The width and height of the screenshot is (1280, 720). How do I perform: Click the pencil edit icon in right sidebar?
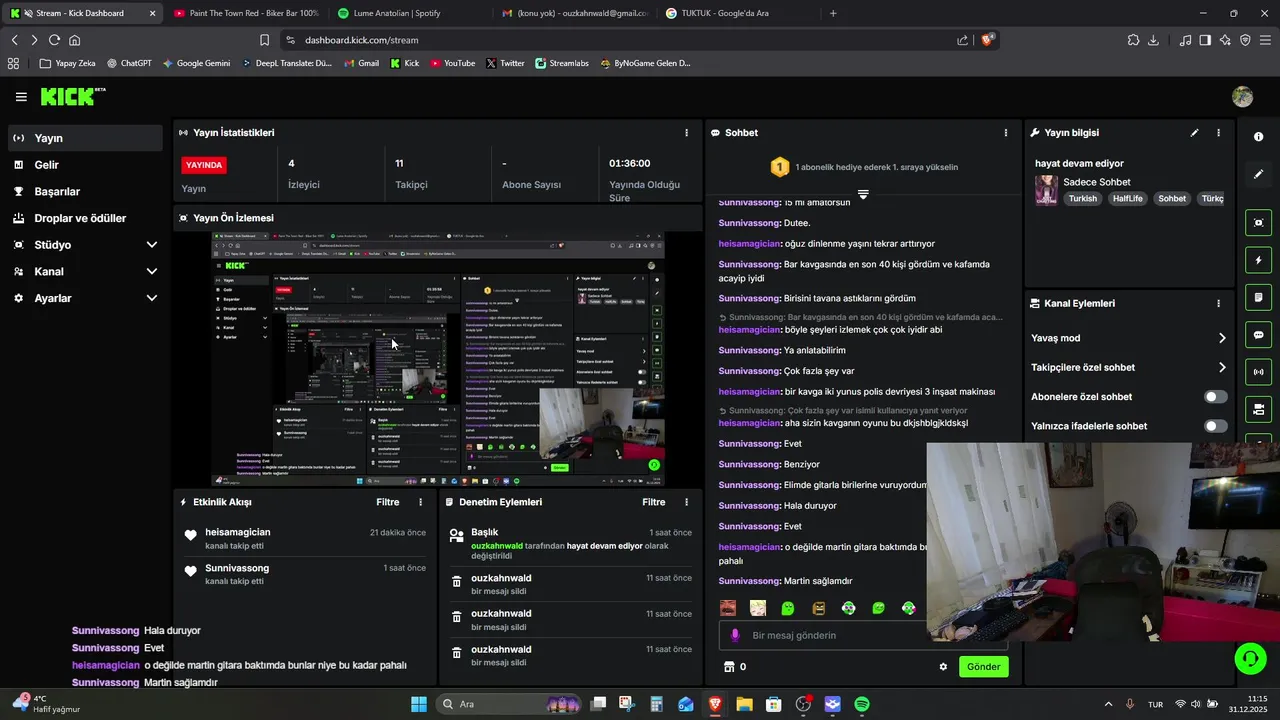click(x=1258, y=174)
